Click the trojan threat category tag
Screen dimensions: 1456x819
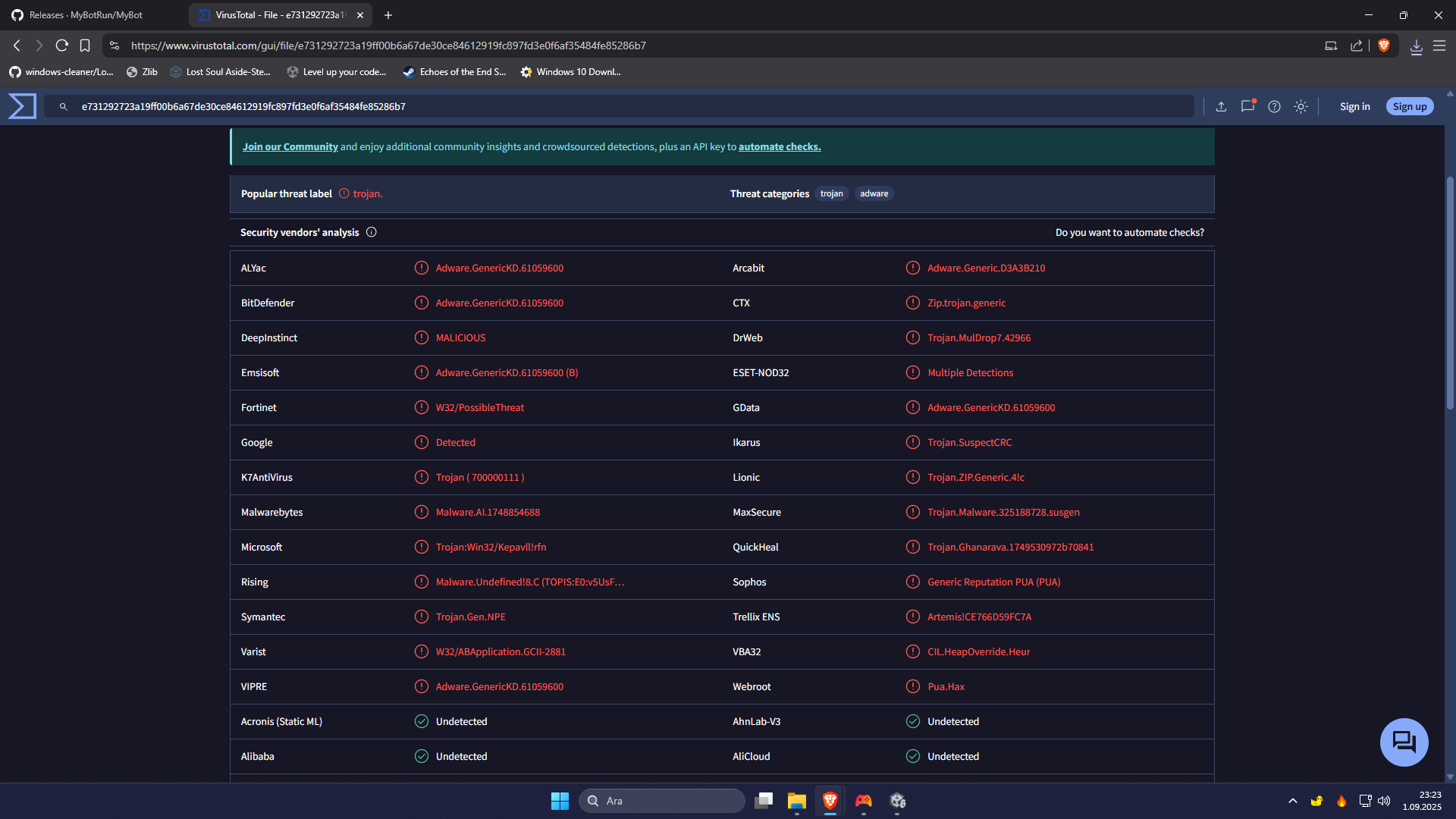831,194
